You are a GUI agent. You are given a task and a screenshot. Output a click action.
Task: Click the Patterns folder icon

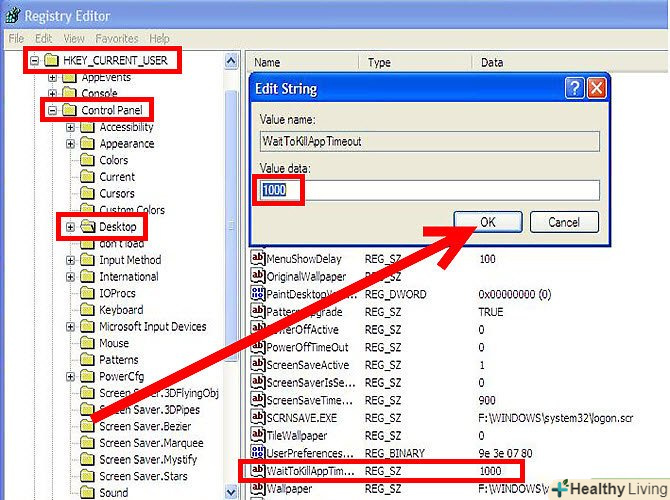(87, 360)
